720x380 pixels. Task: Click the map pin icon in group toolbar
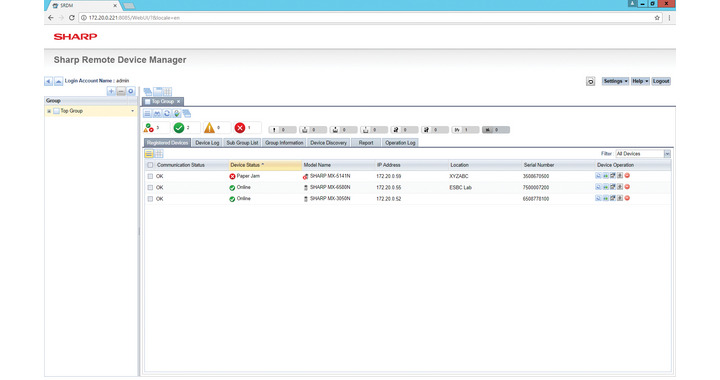[177, 113]
